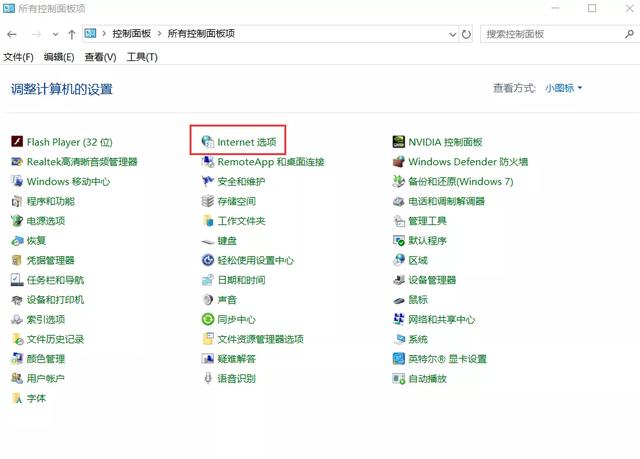
Task: Open the Internet 选项 globe icon
Action: pyautogui.click(x=208, y=142)
